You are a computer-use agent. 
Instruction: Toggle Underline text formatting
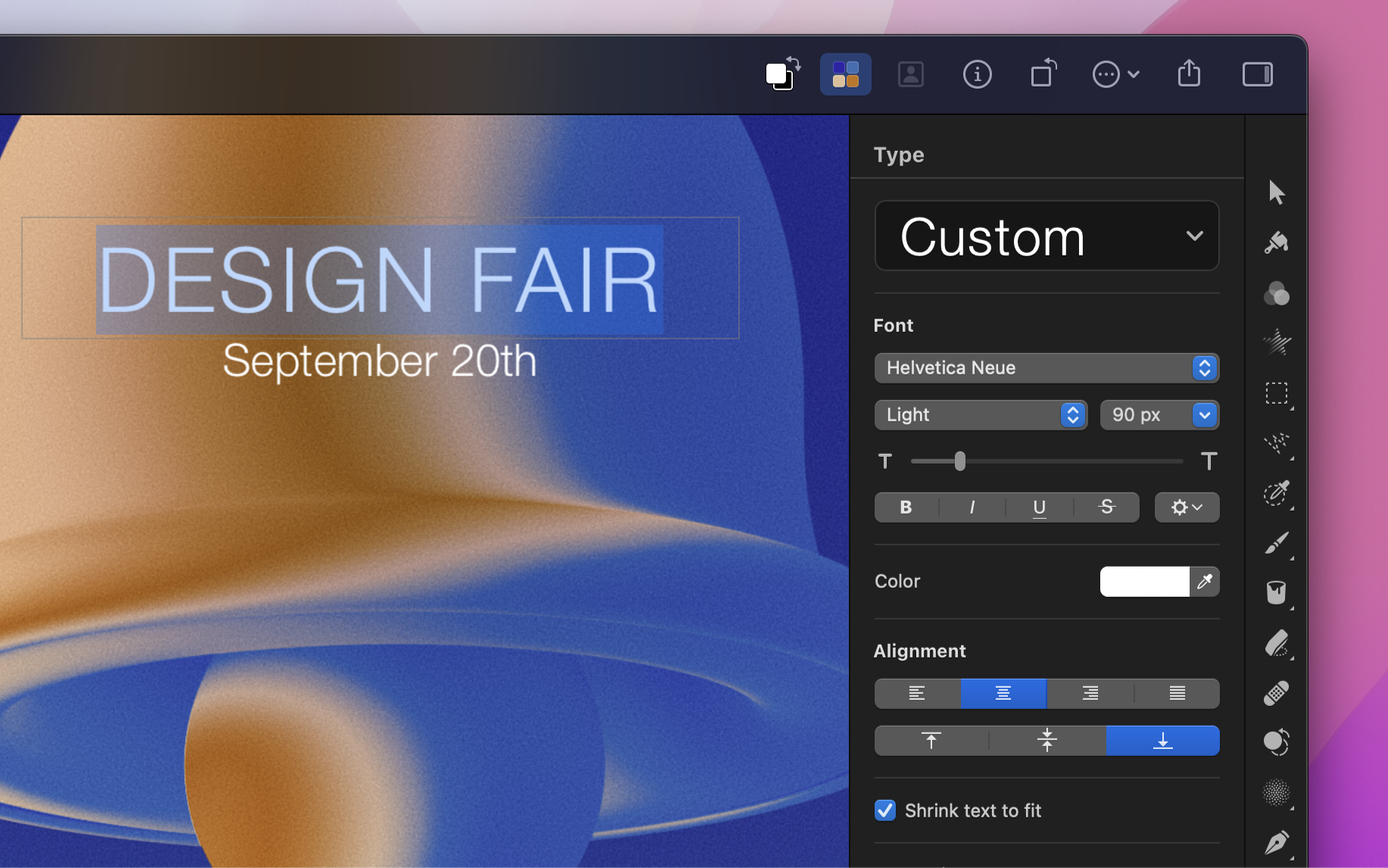click(x=1039, y=507)
